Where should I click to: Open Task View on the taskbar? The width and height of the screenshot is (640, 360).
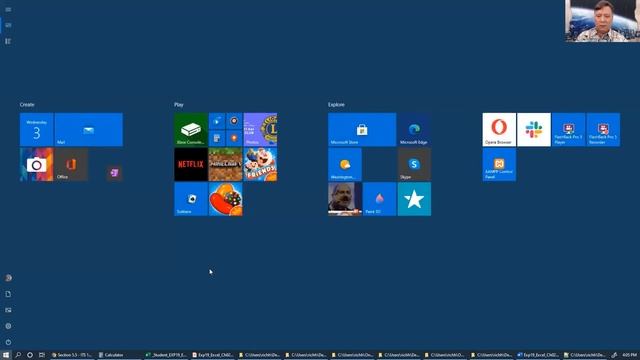pyautogui.click(x=42, y=355)
